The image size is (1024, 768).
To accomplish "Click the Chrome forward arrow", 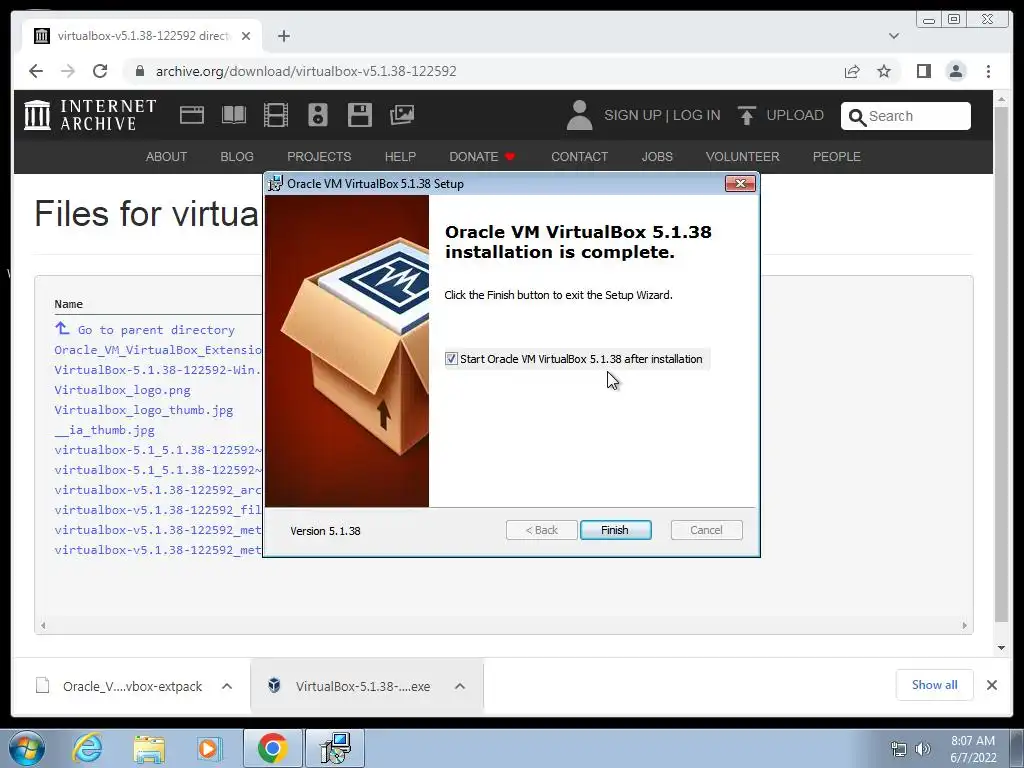I will click(x=68, y=71).
